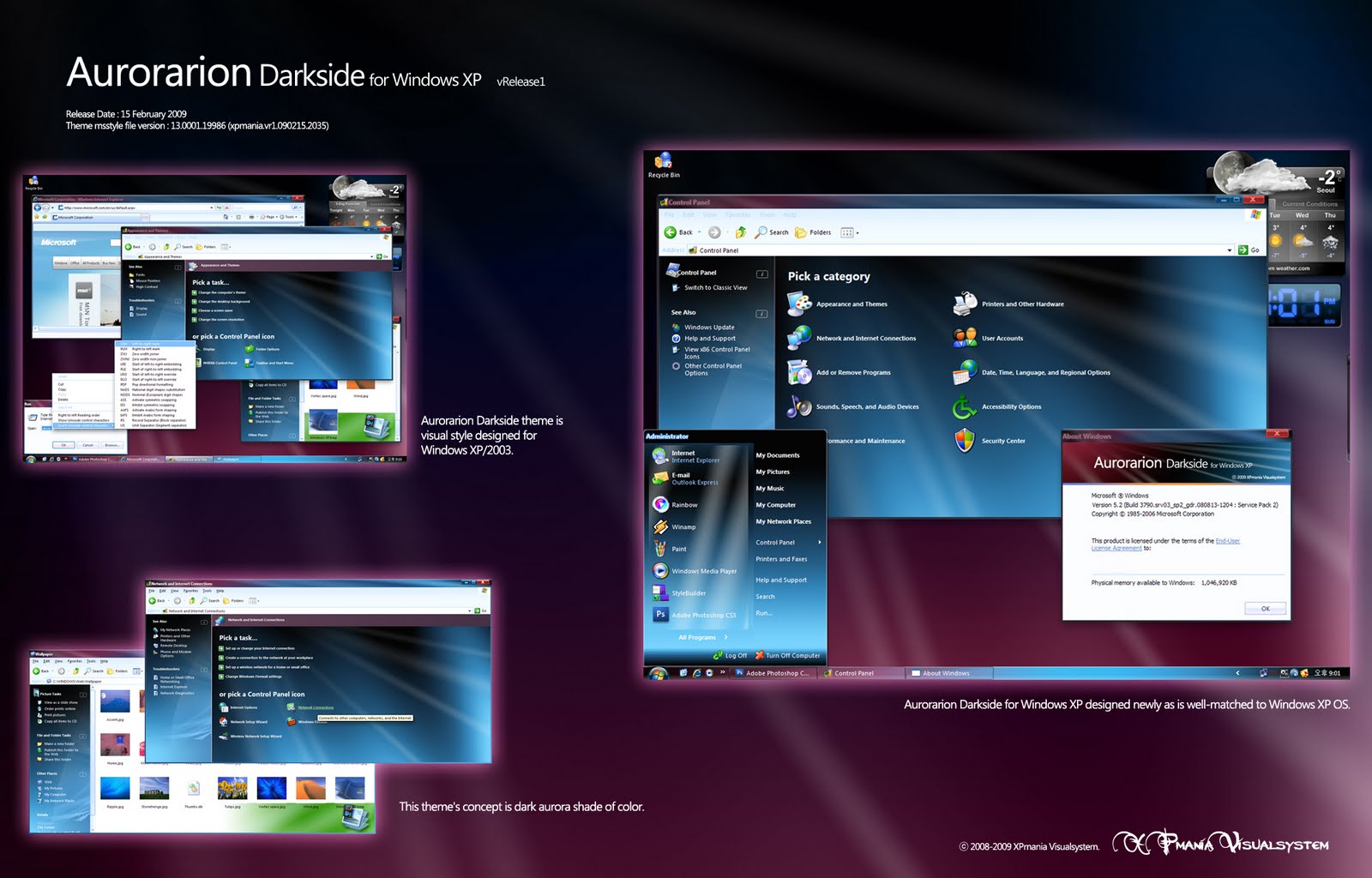This screenshot has height=878, width=1372.
Task: Click Other Control Panel Options link
Action: tap(713, 370)
